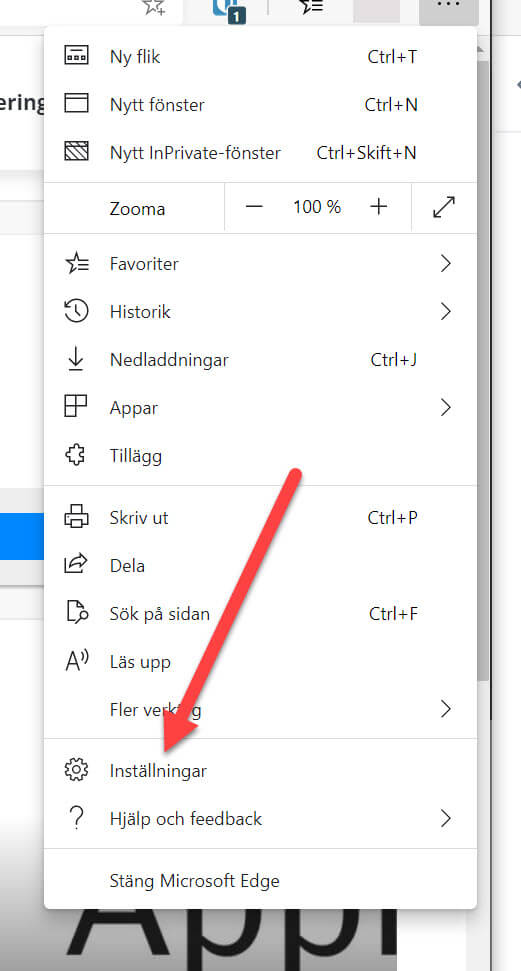
Task: Expand the Appar submenu chevron
Action: (x=445, y=407)
